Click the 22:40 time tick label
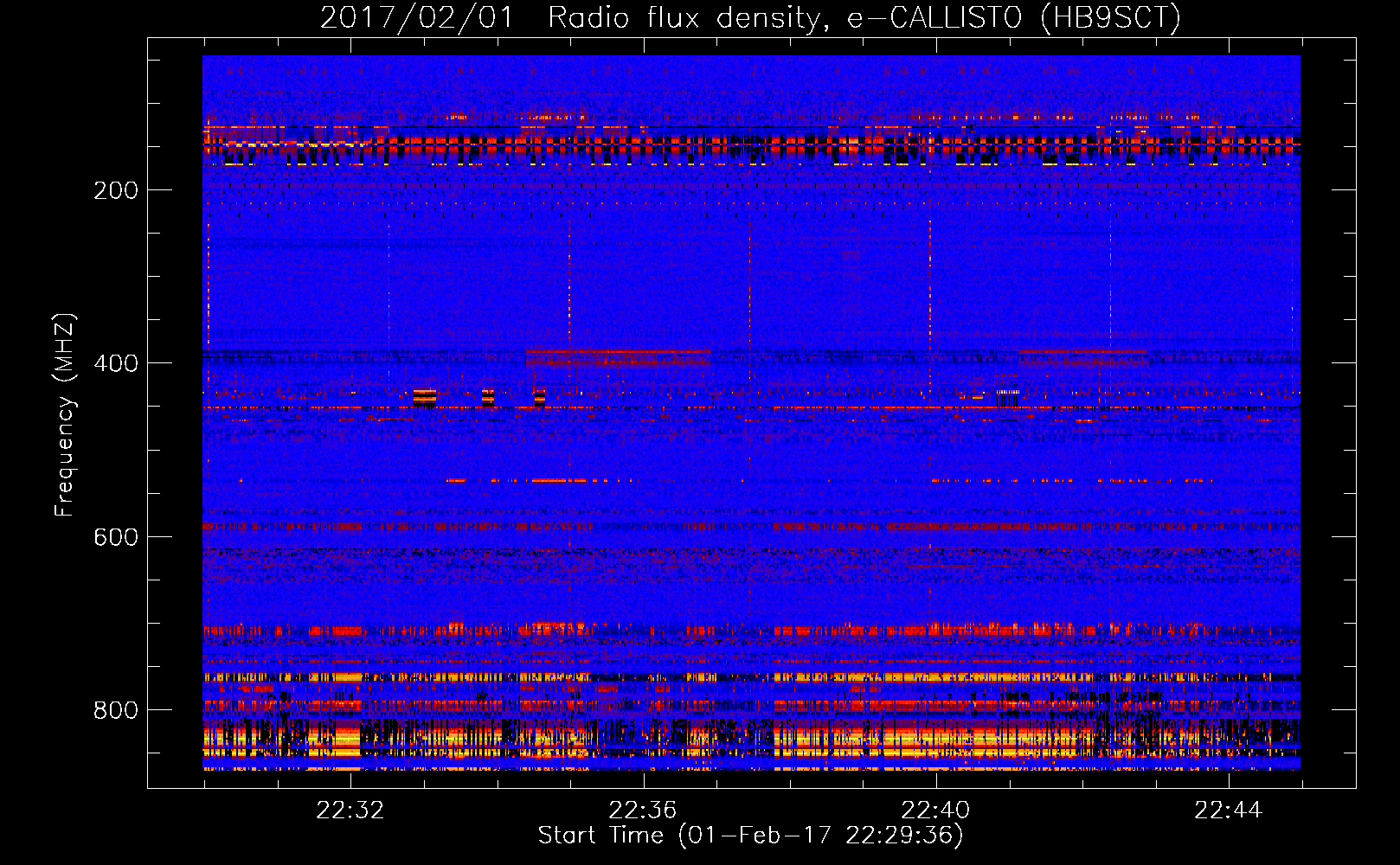This screenshot has height=865, width=1400. pos(935,811)
